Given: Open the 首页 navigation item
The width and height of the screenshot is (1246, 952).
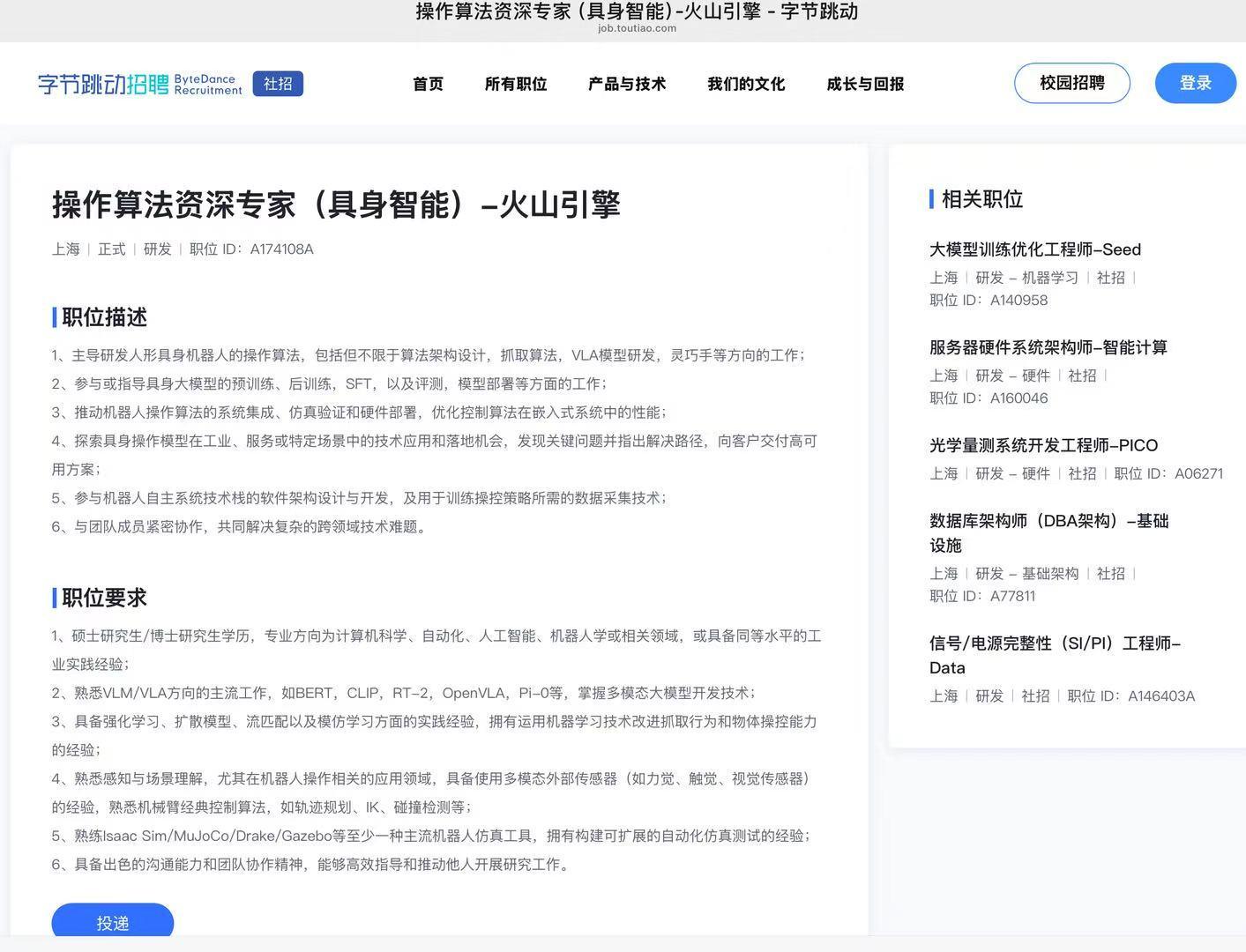Looking at the screenshot, I should [x=428, y=84].
